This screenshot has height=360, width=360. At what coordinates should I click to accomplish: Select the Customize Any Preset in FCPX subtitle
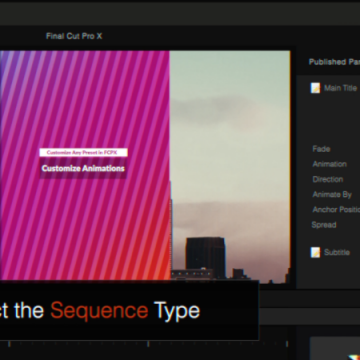pos(83,152)
